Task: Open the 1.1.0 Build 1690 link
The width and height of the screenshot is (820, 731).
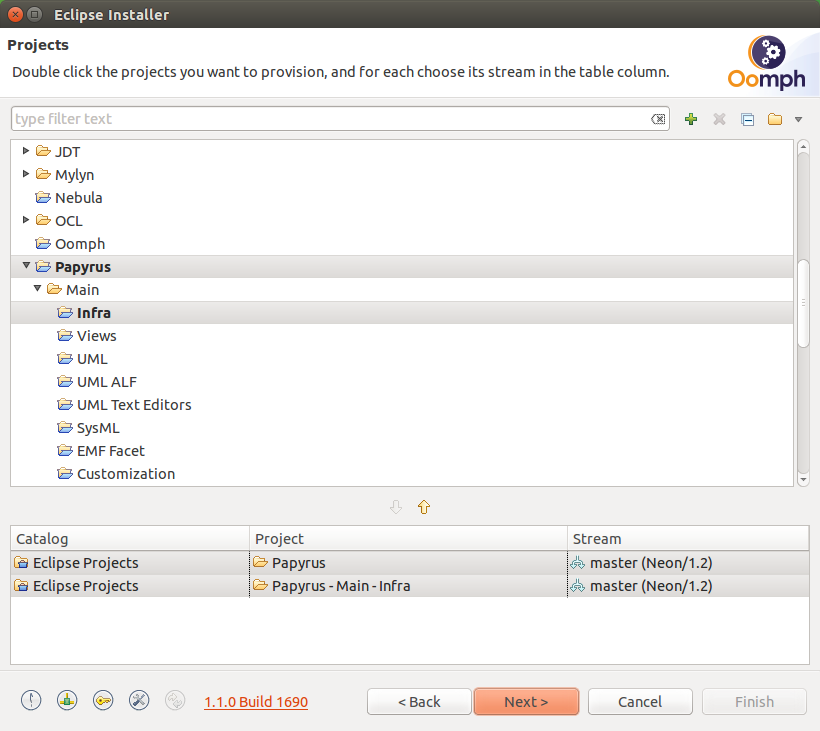Action: tap(256, 702)
